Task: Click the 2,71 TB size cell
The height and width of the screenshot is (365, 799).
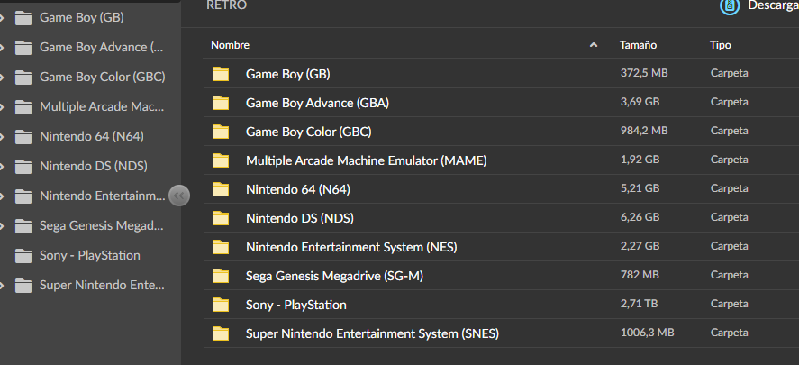Action: pos(640,304)
